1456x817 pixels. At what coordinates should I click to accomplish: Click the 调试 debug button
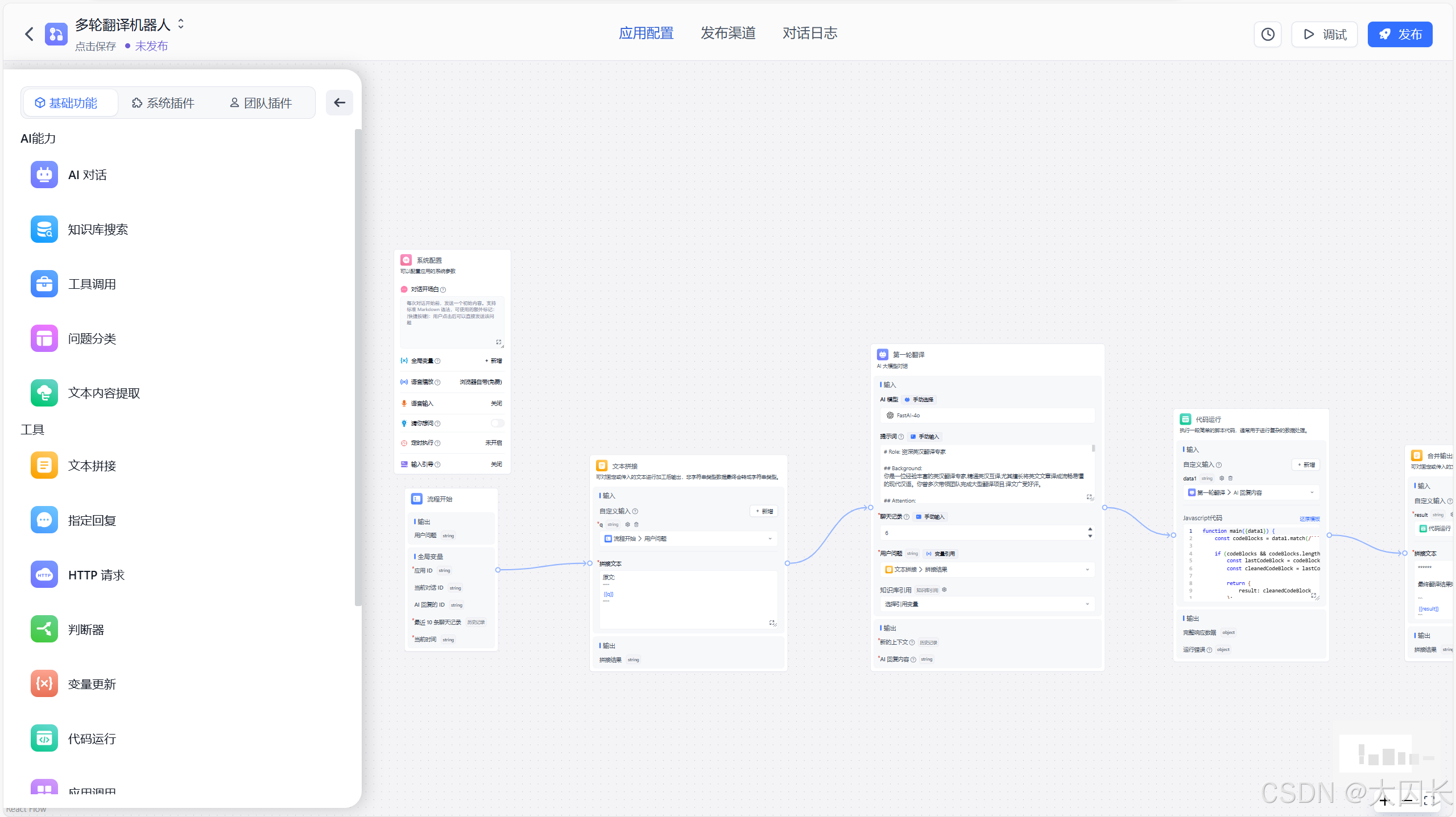(x=1324, y=34)
